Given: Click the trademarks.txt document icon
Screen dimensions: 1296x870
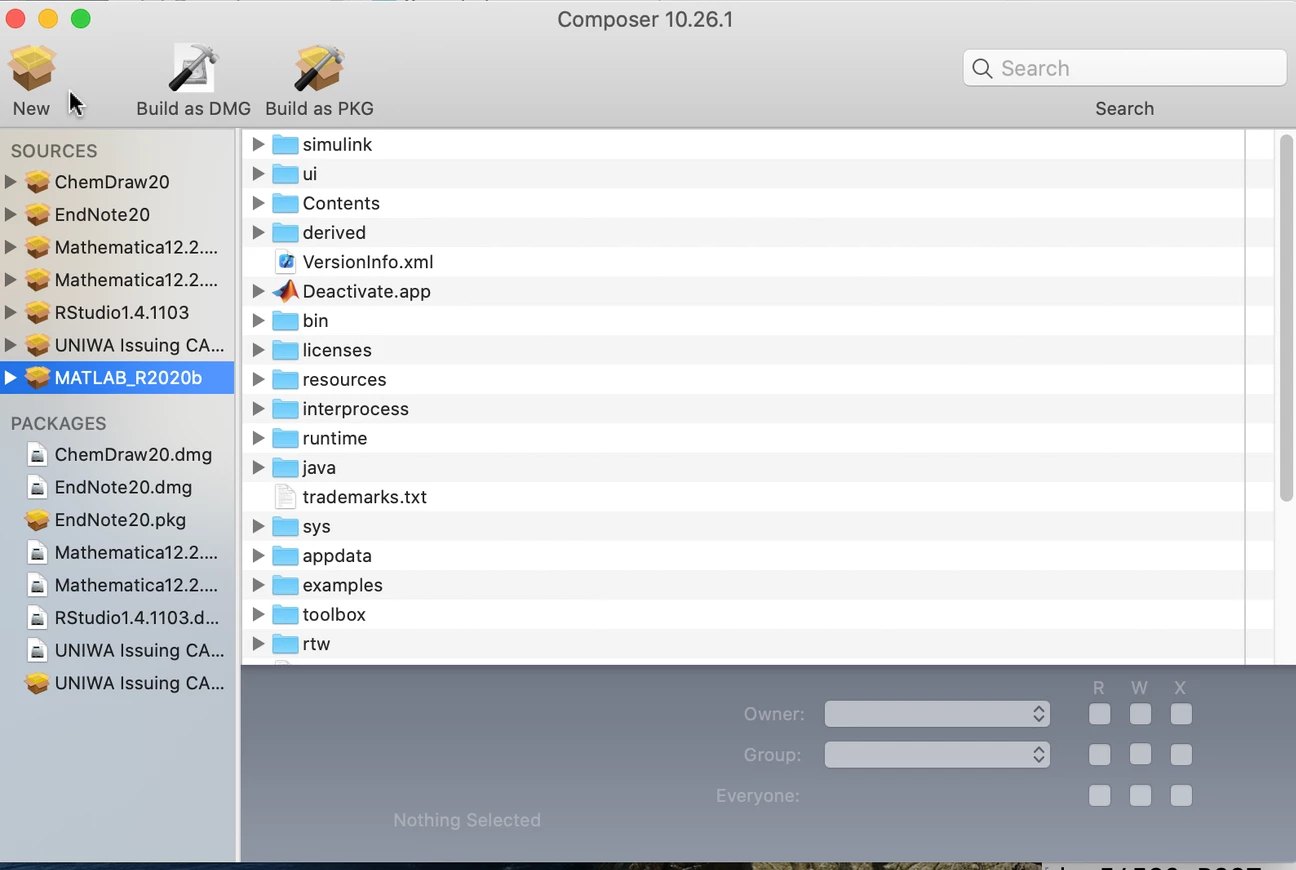Looking at the screenshot, I should [286, 497].
